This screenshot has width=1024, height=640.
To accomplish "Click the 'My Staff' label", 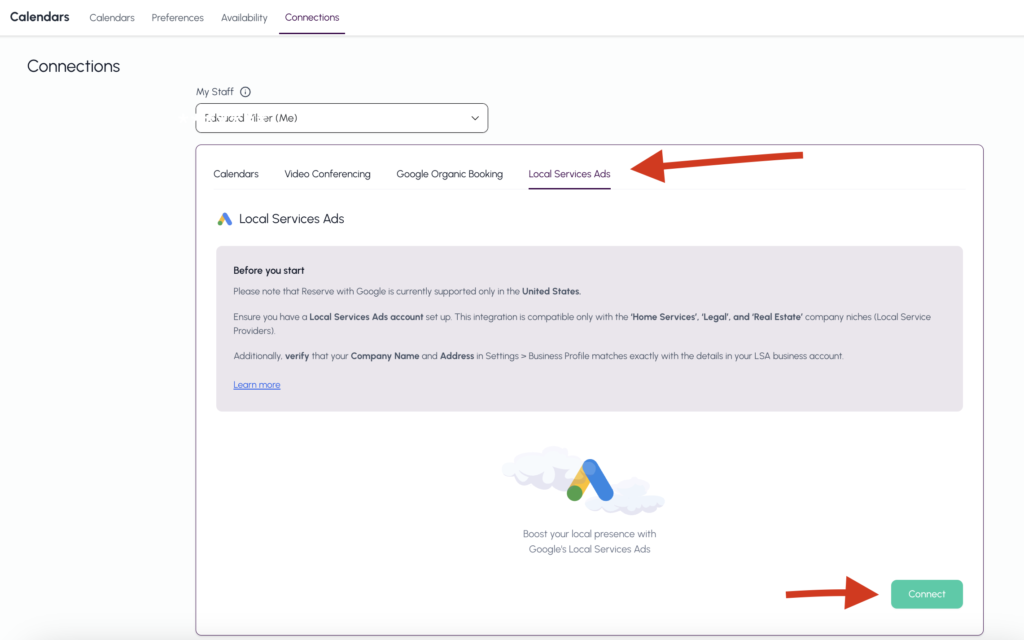I will [x=214, y=92].
